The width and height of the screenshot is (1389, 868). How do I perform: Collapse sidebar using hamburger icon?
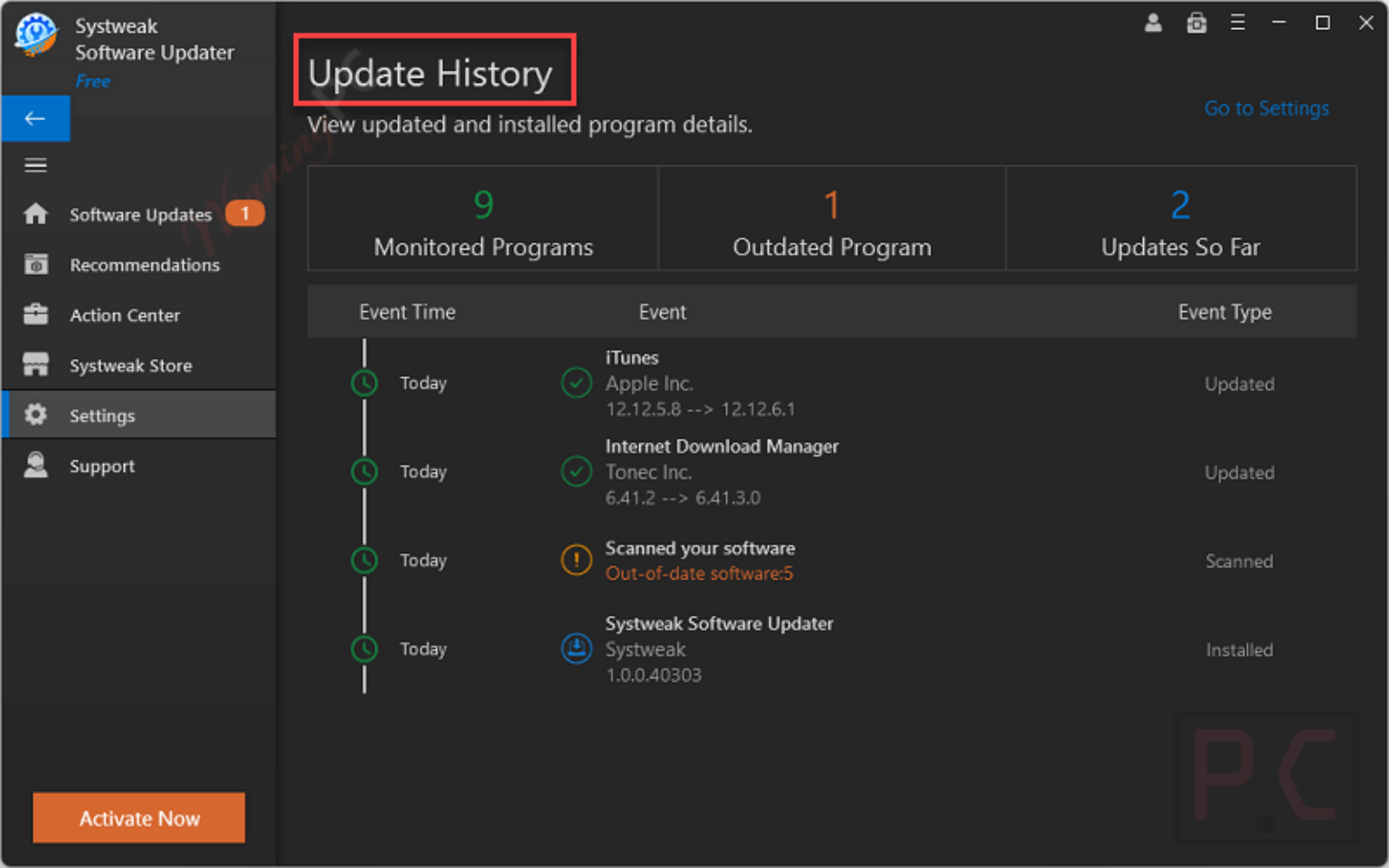[x=35, y=165]
